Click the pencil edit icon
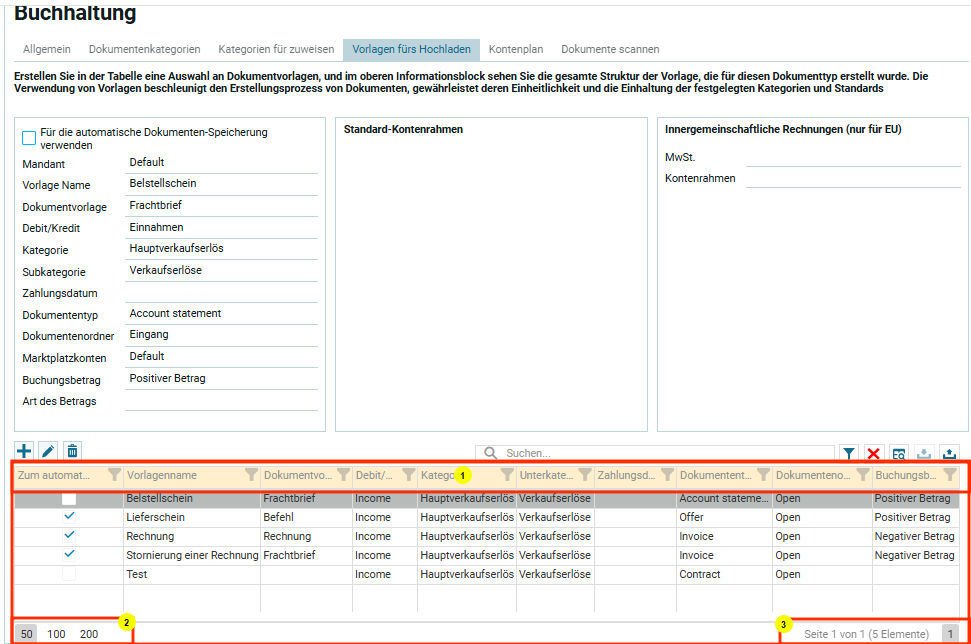This screenshot has width=971, height=644. pos(48,452)
